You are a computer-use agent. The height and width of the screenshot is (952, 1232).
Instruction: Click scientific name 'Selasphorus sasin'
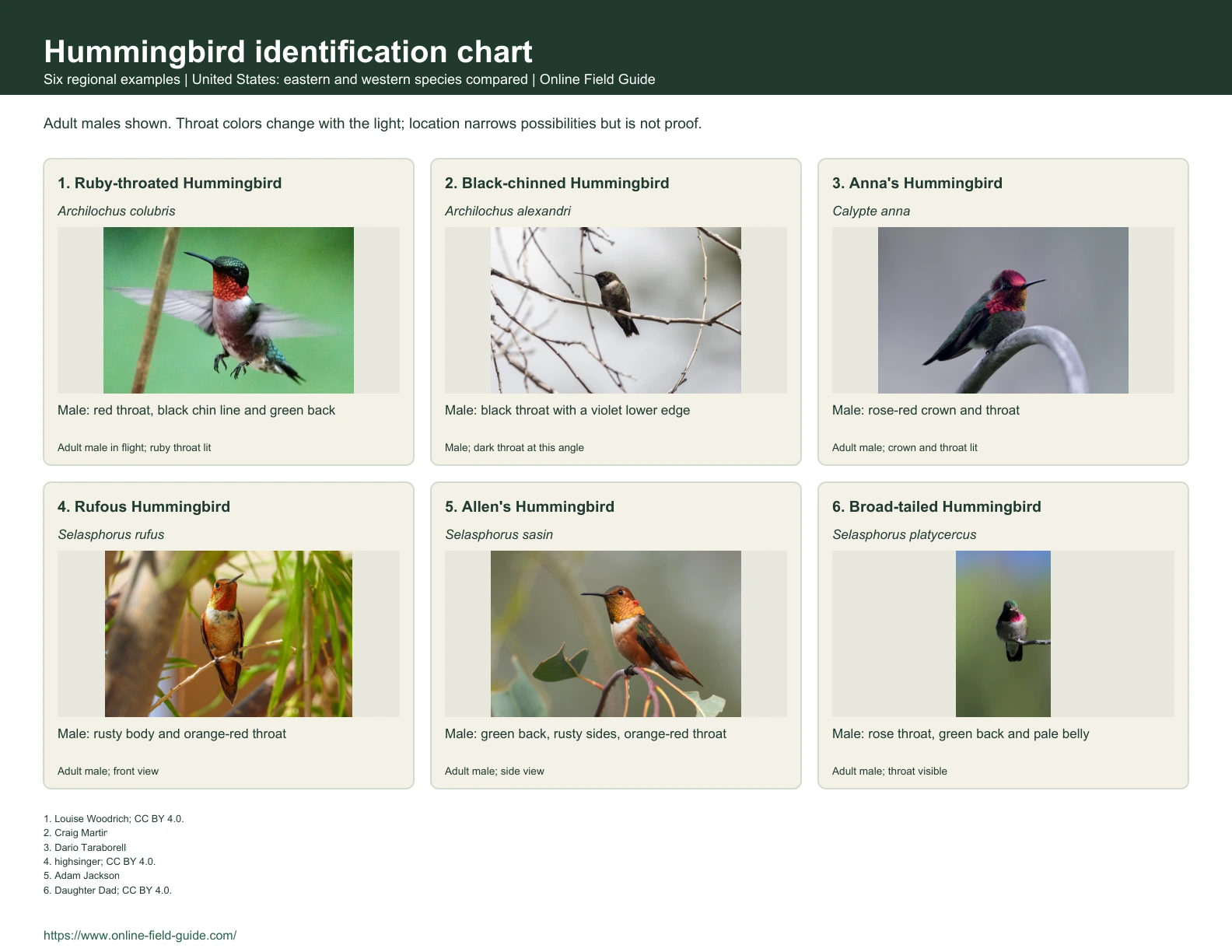tap(499, 534)
